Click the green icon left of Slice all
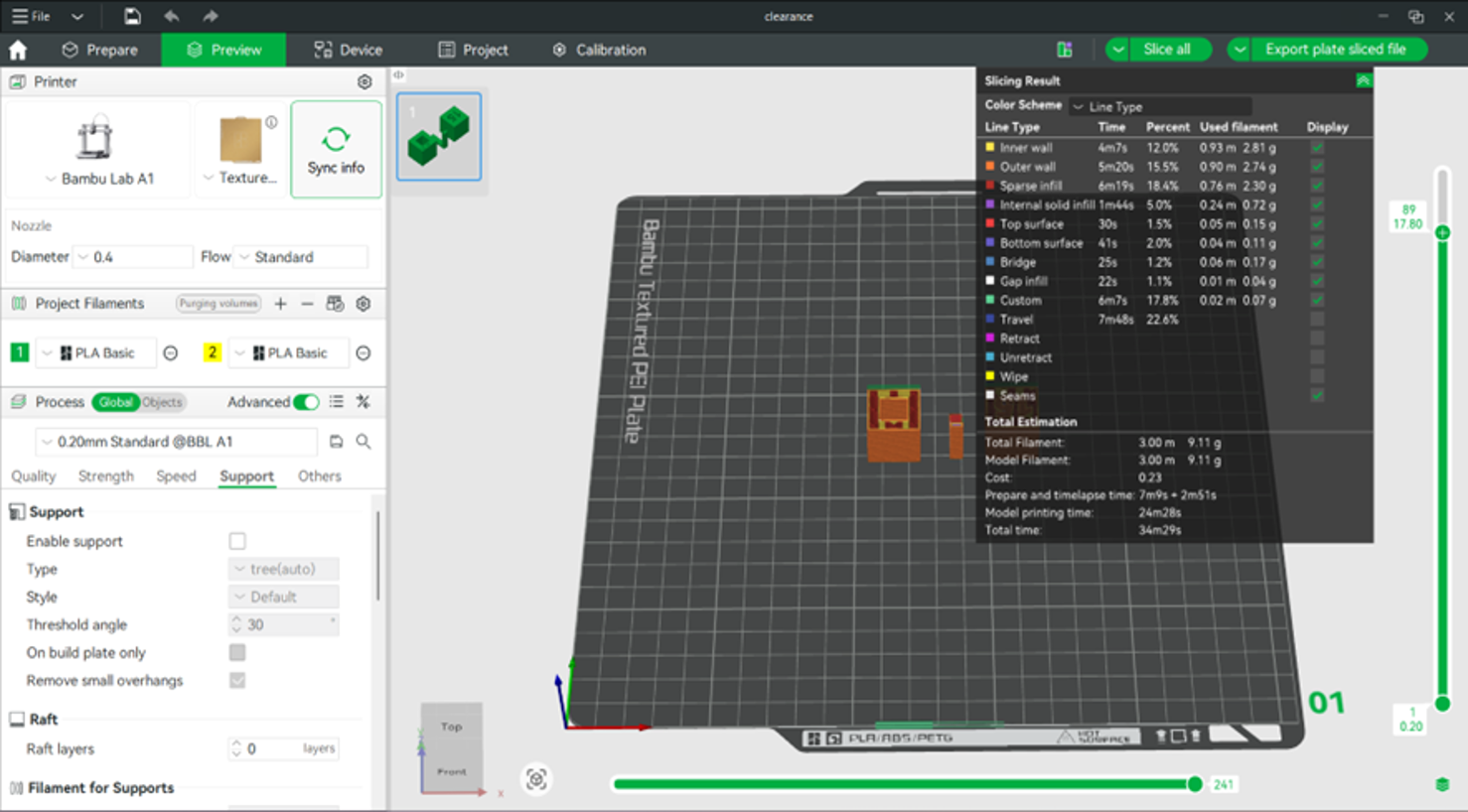 point(1065,50)
